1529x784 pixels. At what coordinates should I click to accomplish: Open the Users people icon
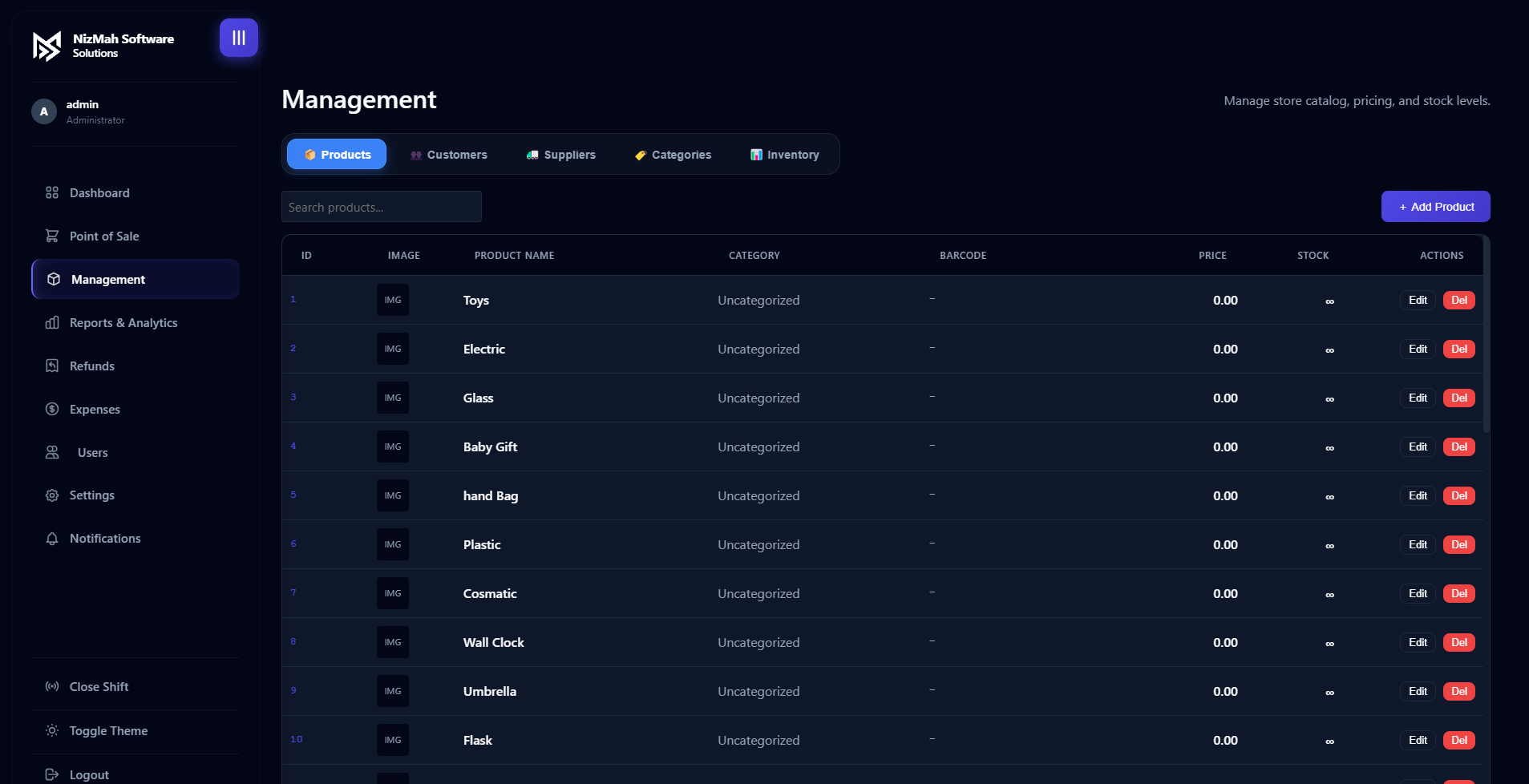pos(52,452)
